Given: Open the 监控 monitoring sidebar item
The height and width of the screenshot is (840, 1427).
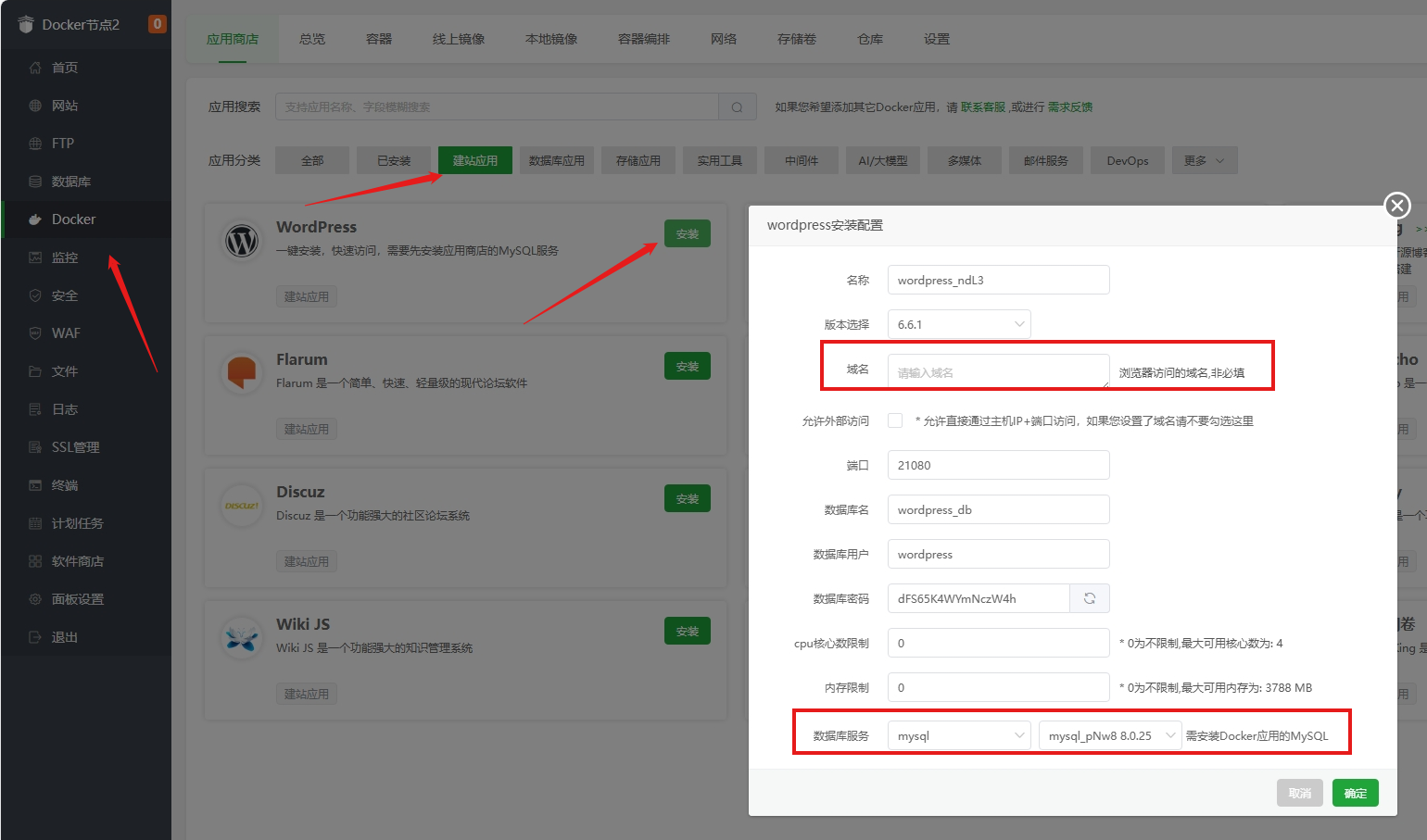Looking at the screenshot, I should (85, 257).
